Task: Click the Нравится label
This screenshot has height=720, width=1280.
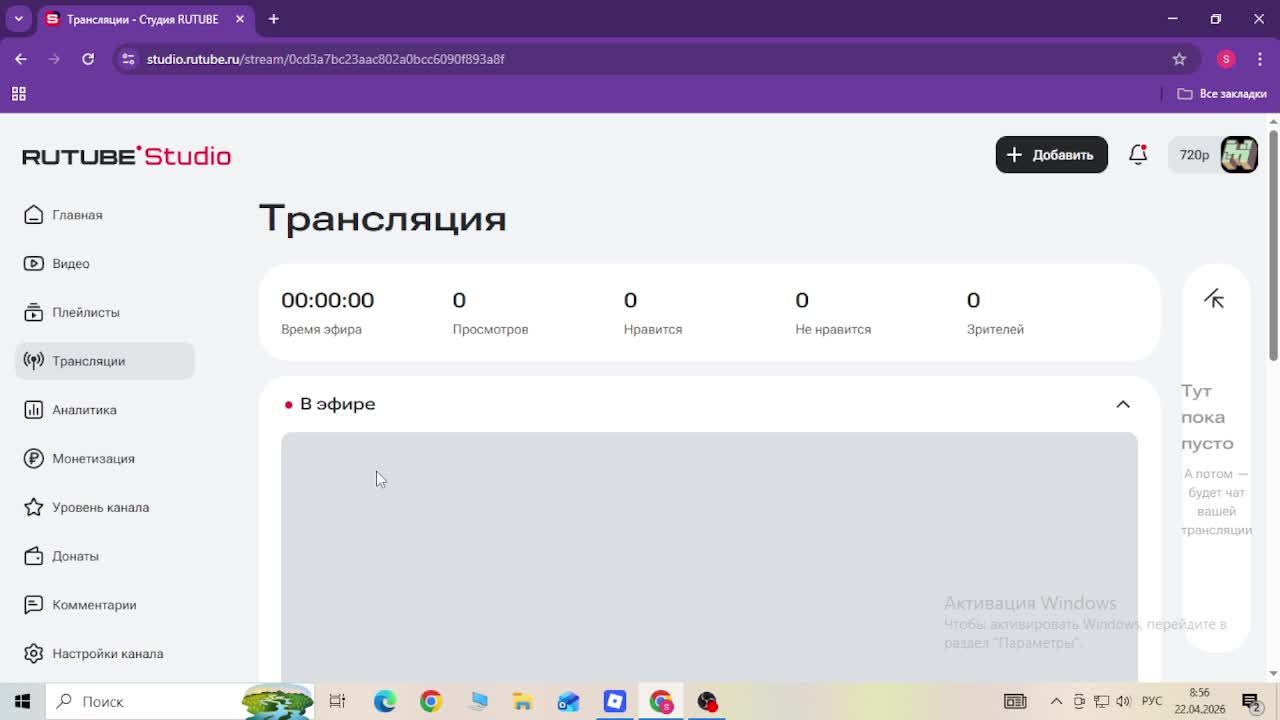Action: pyautogui.click(x=653, y=329)
